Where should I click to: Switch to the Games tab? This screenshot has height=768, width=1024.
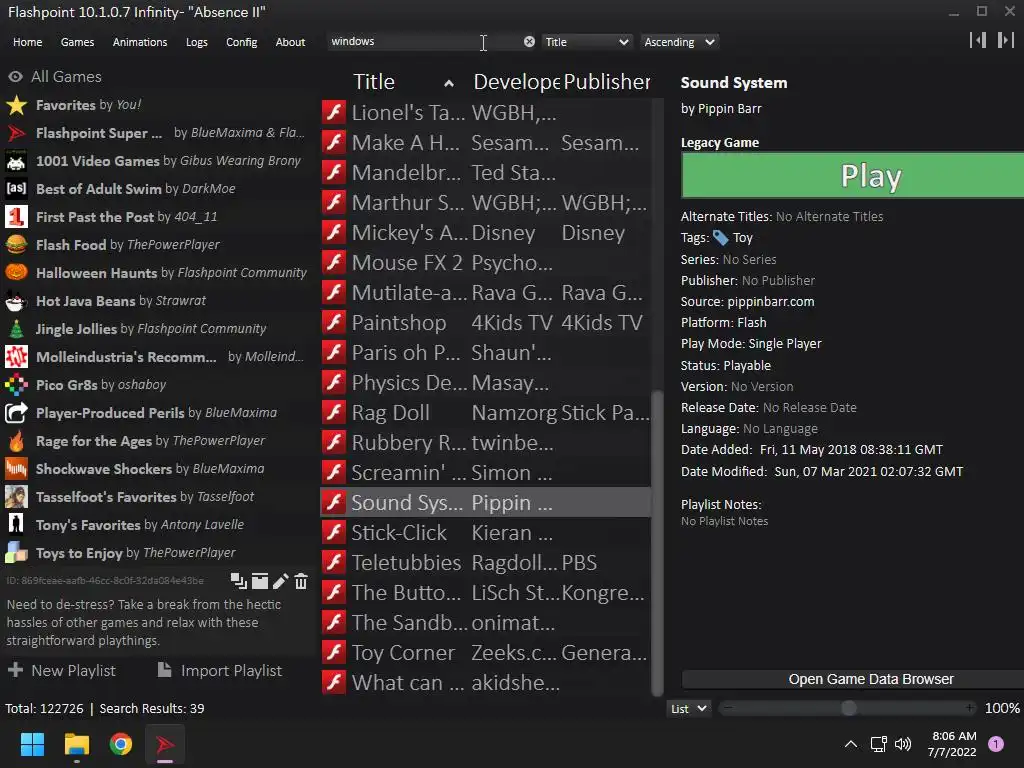(77, 42)
